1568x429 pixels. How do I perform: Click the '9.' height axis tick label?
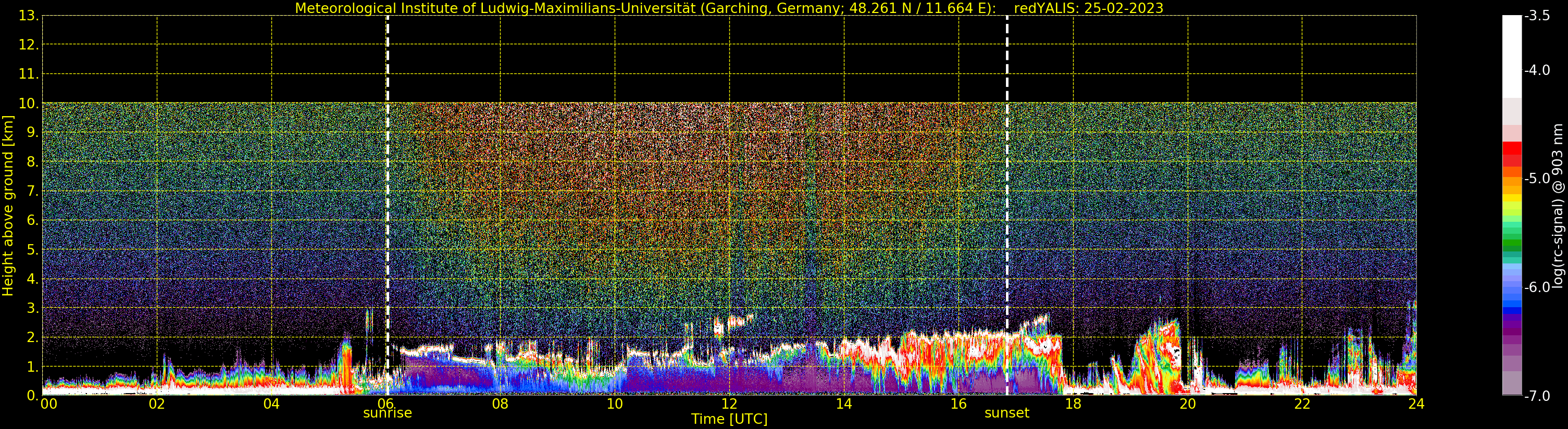[x=33, y=133]
